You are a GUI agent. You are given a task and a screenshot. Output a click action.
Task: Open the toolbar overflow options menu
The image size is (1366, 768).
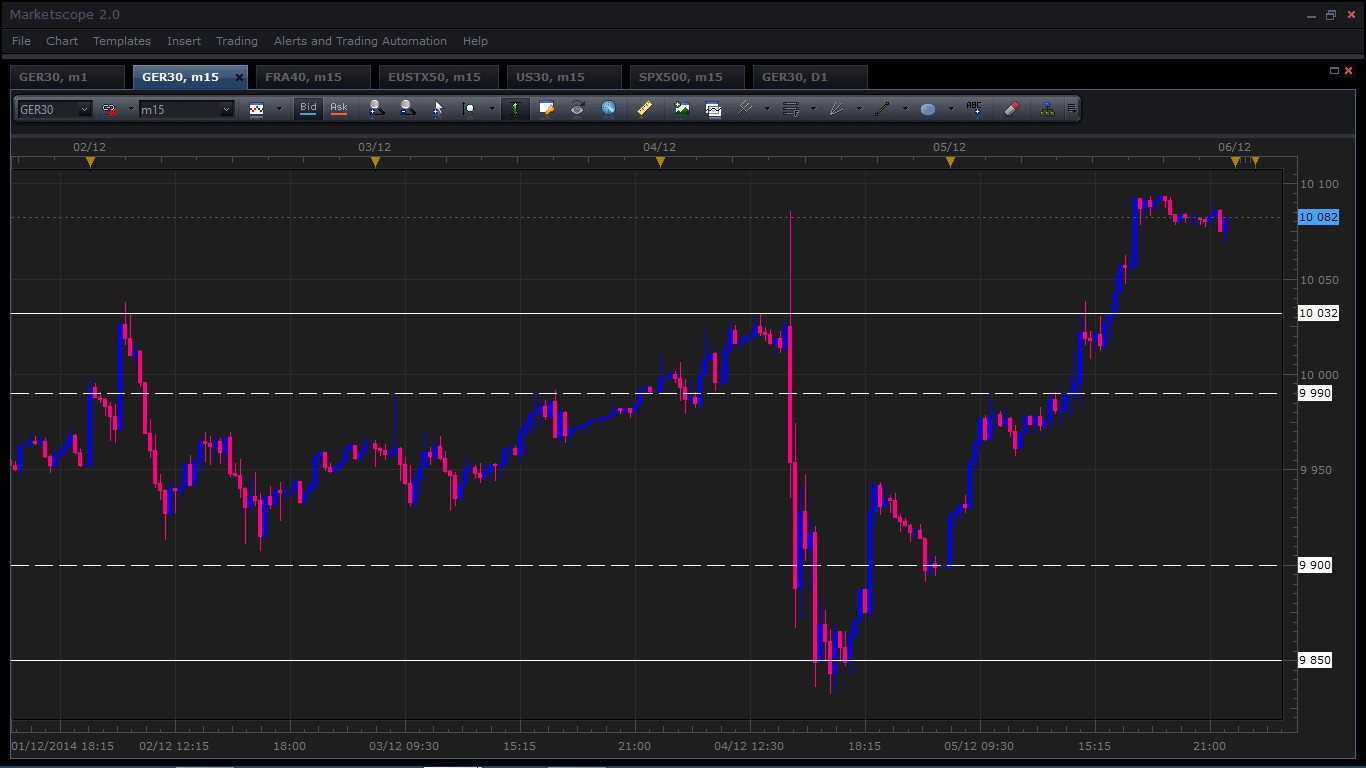(x=1071, y=109)
